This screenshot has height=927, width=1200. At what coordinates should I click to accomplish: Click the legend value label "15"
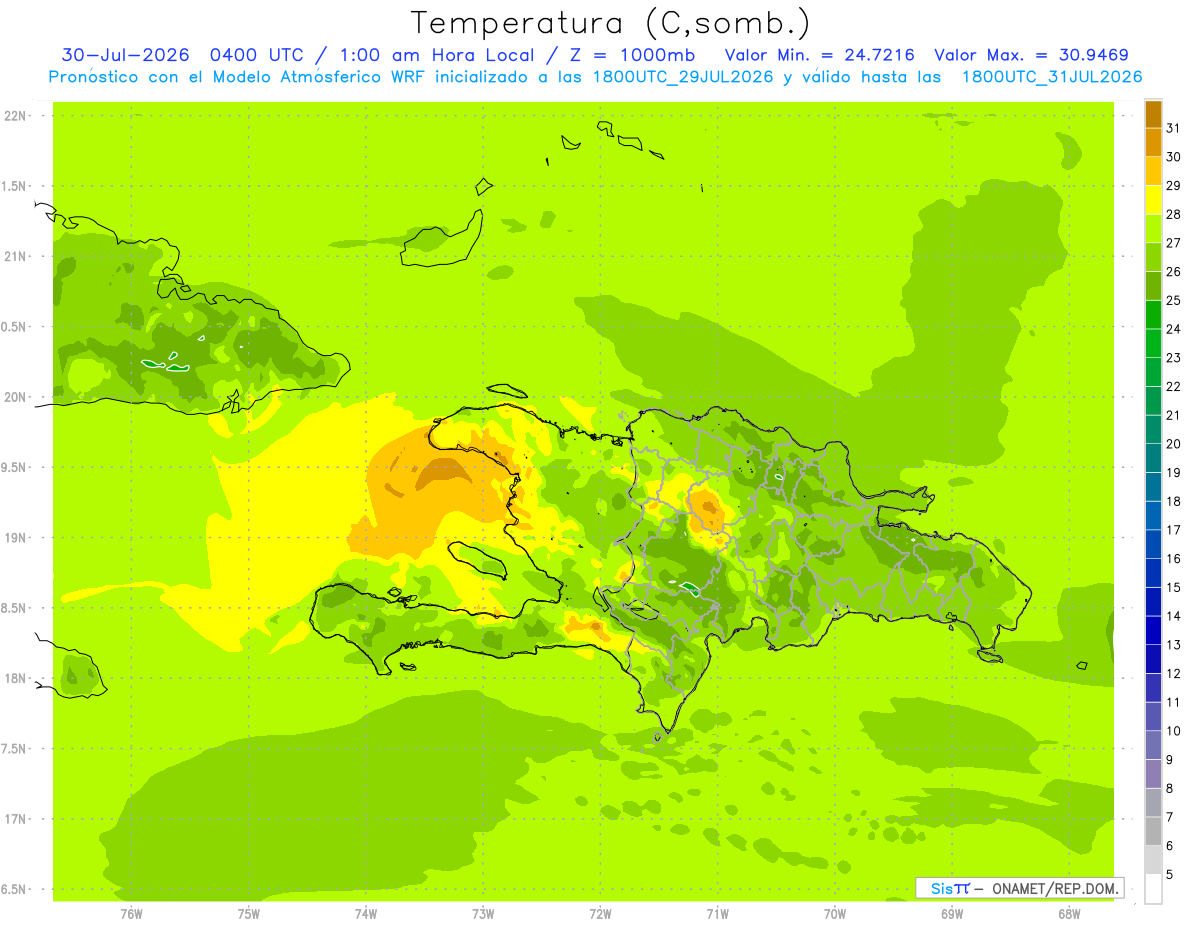(x=1174, y=587)
